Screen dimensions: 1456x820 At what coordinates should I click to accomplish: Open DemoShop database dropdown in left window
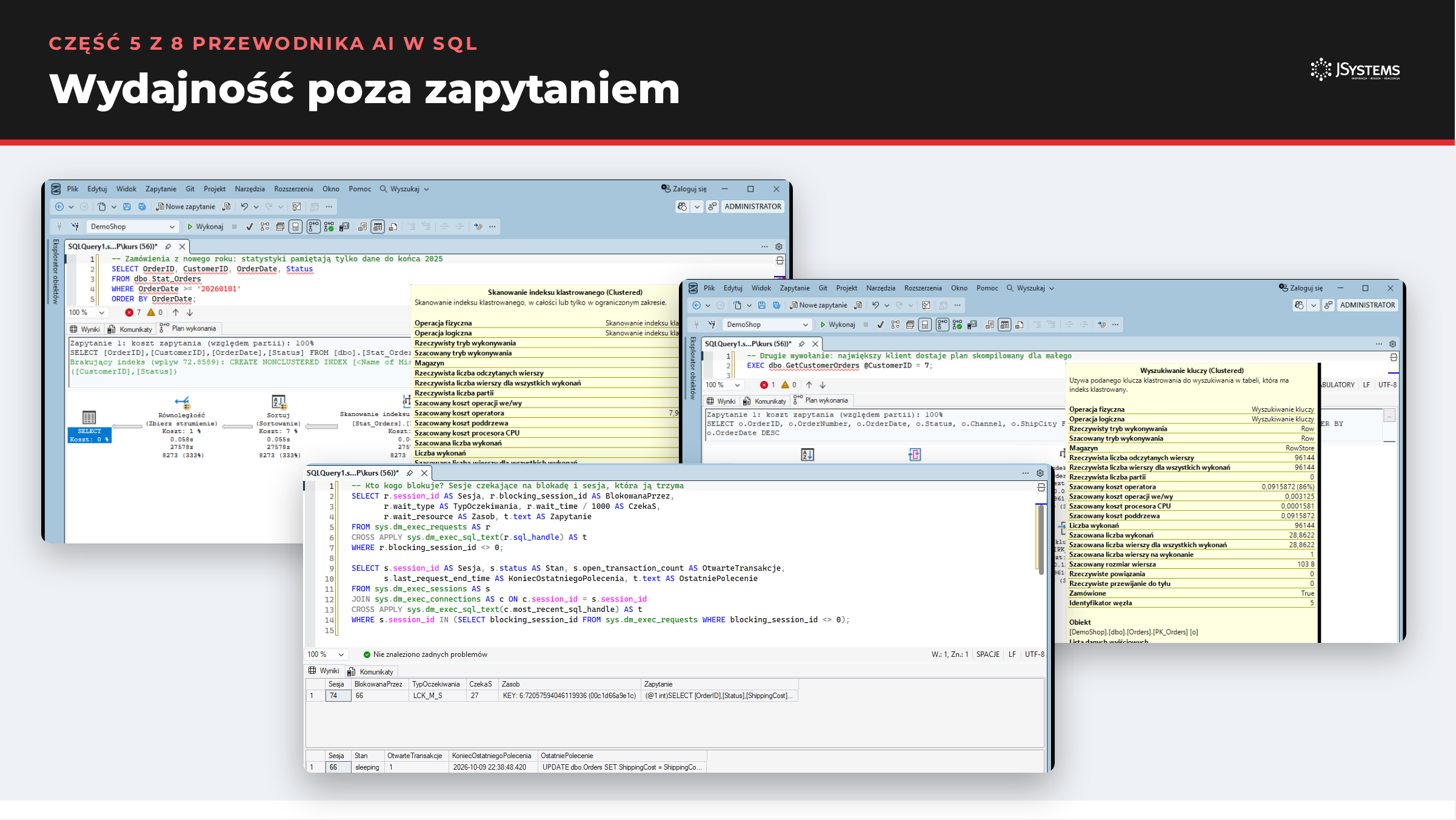[x=132, y=227]
